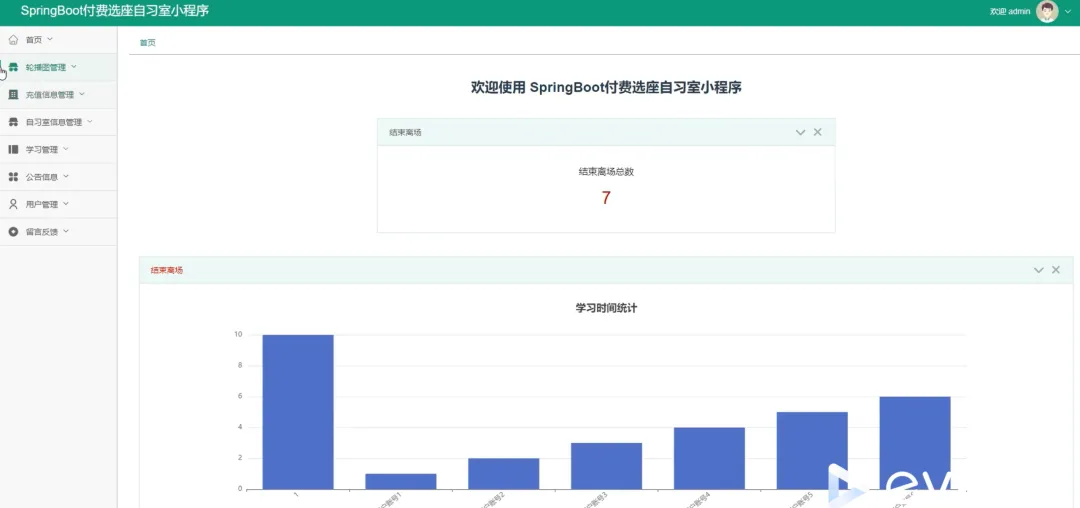
Task: Open the admin account dropdown arrow
Action: click(1068, 12)
